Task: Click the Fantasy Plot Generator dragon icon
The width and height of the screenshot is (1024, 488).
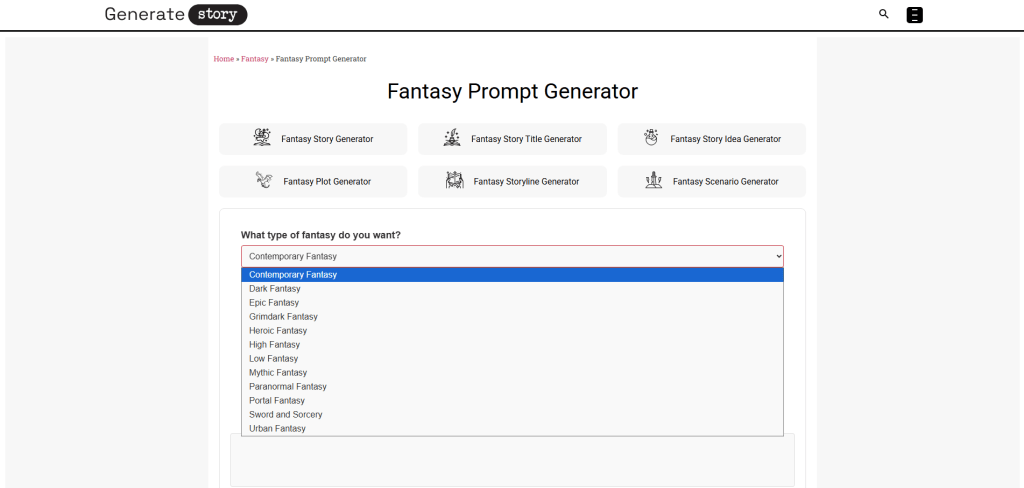Action: pos(264,180)
